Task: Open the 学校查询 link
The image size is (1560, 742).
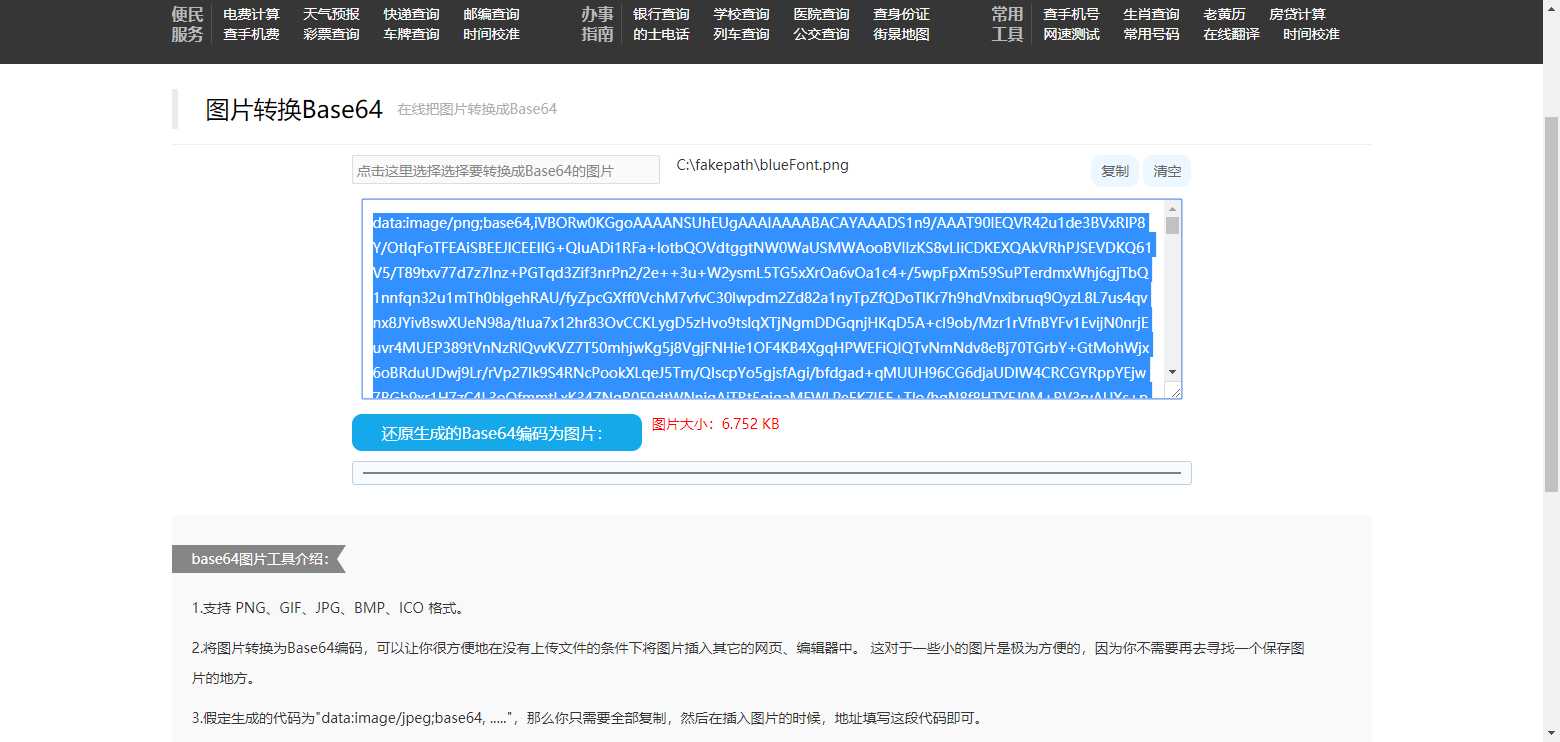Action: 741,14
